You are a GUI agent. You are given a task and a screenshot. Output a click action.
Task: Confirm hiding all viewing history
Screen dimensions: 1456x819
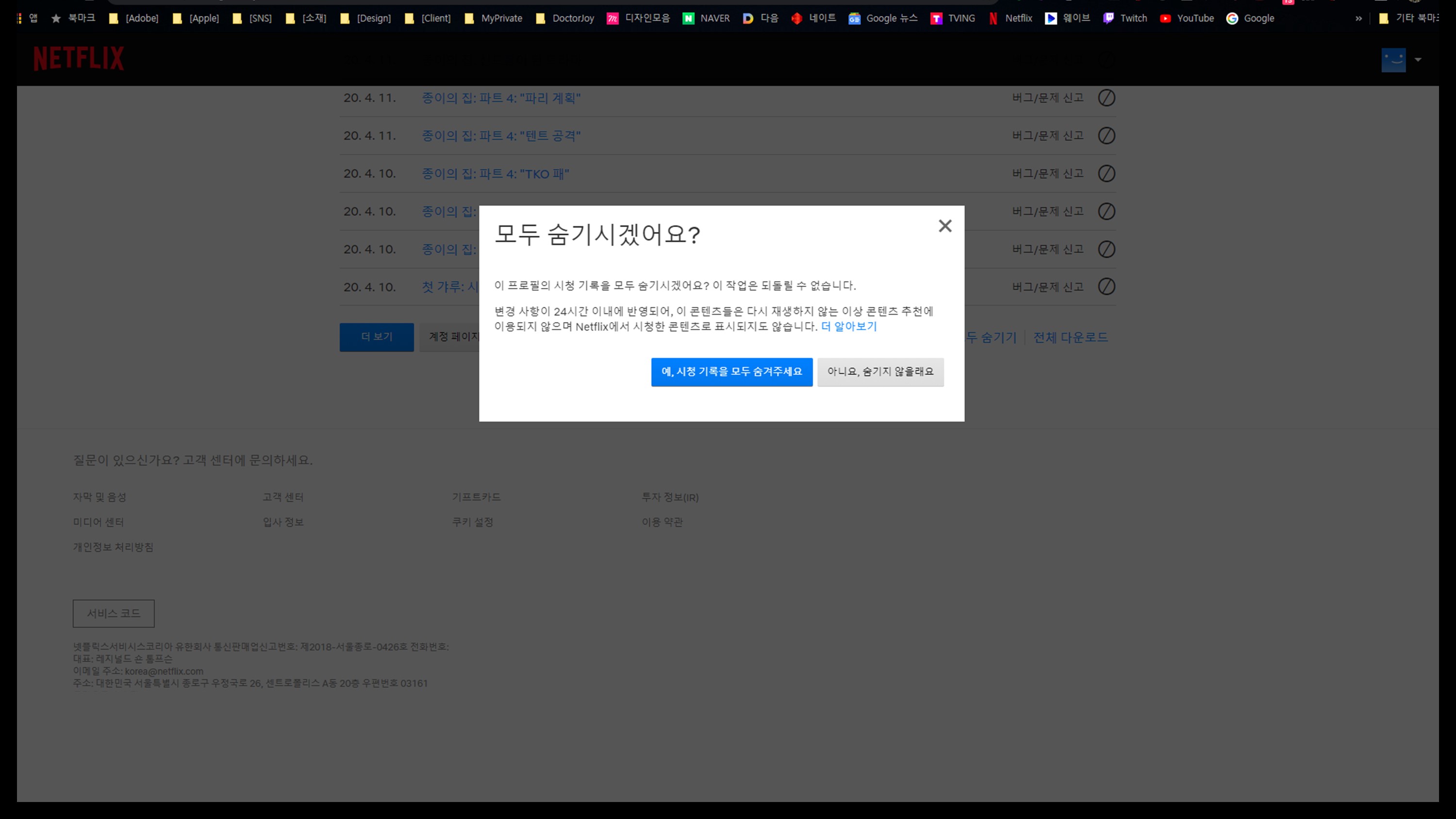(731, 372)
